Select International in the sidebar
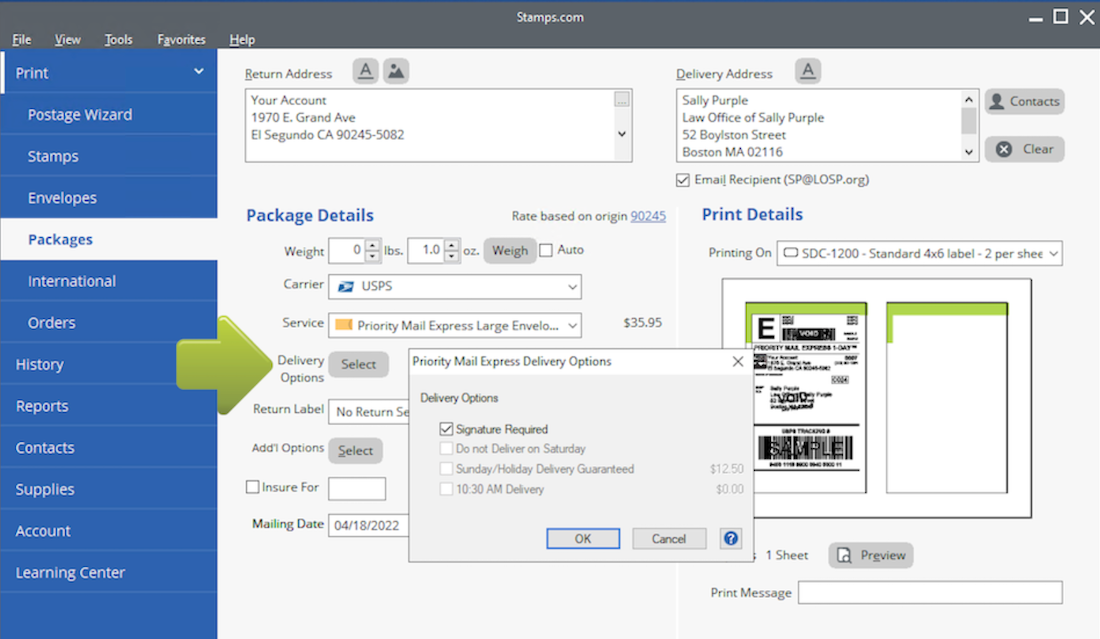The width and height of the screenshot is (1100, 639). click(x=72, y=281)
